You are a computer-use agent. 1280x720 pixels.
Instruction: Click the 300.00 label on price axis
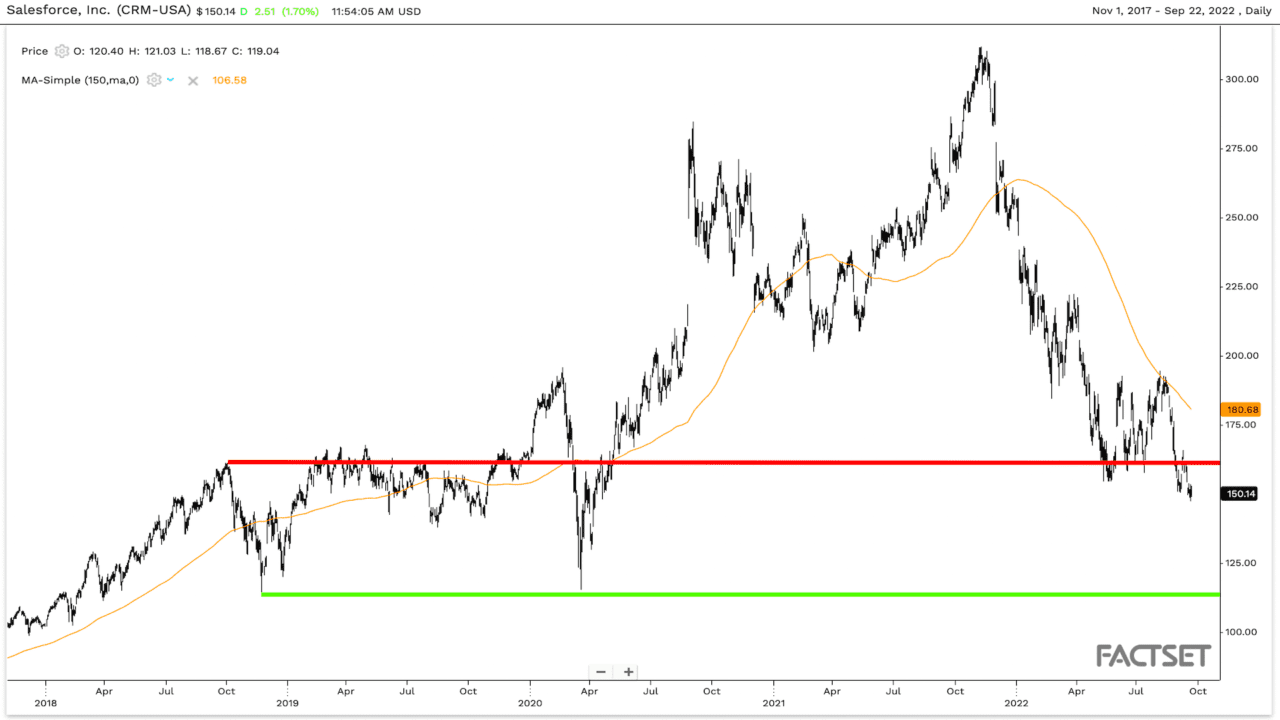point(1243,79)
